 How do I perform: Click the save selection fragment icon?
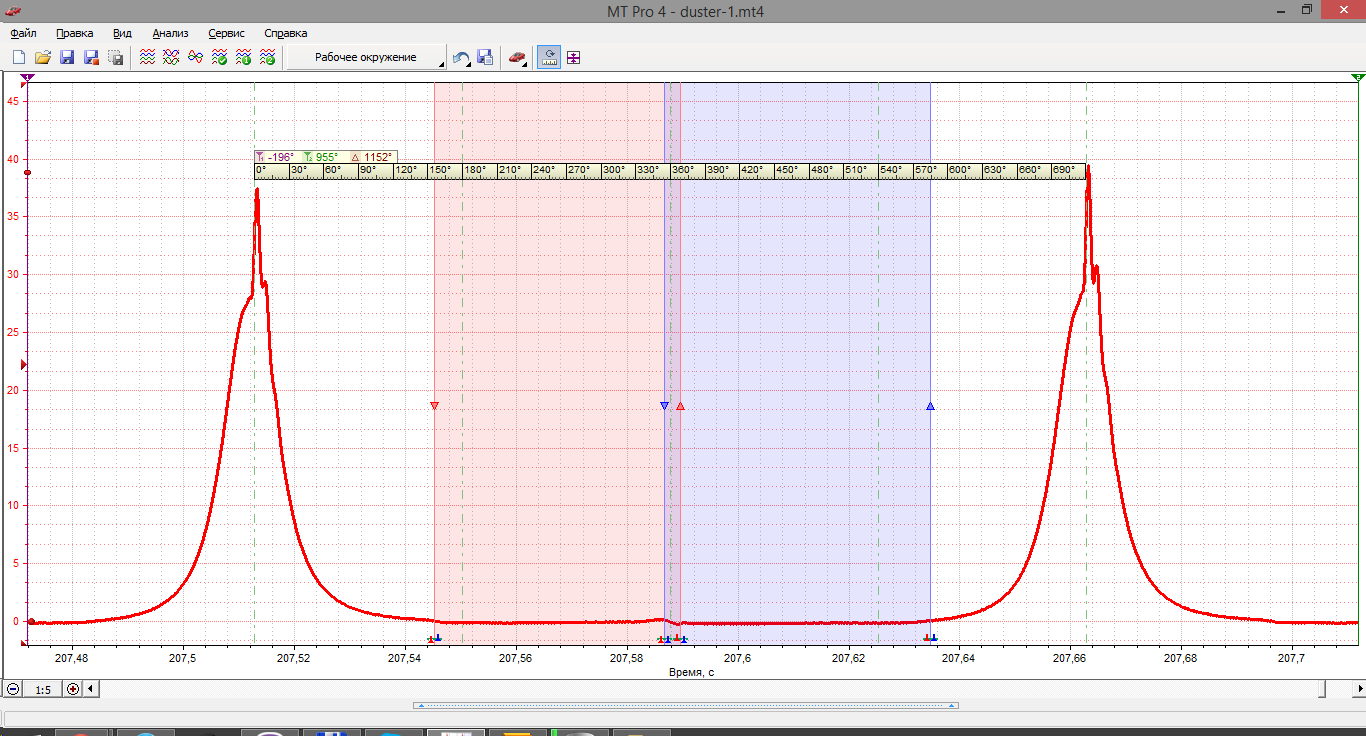click(115, 58)
